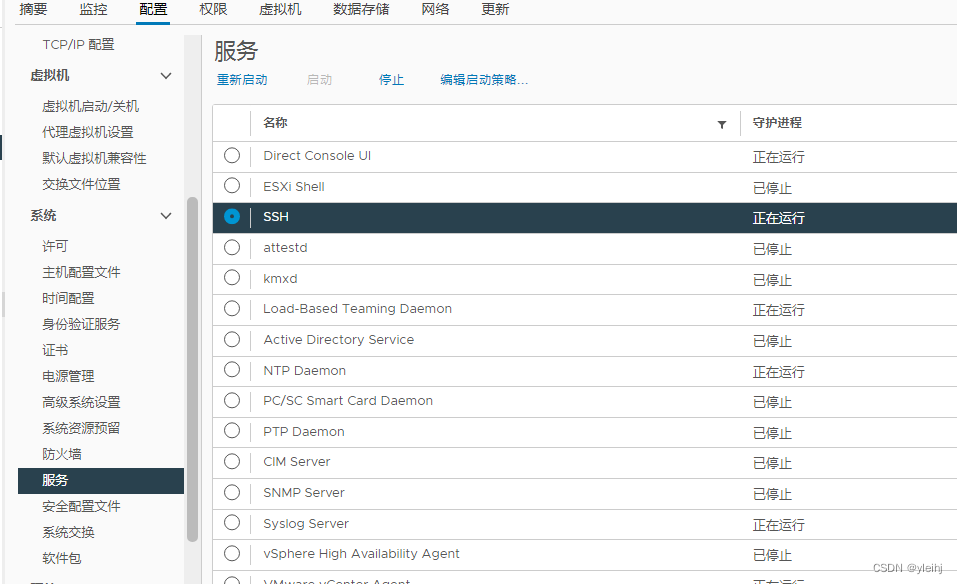Open 系统交换

tap(68, 532)
